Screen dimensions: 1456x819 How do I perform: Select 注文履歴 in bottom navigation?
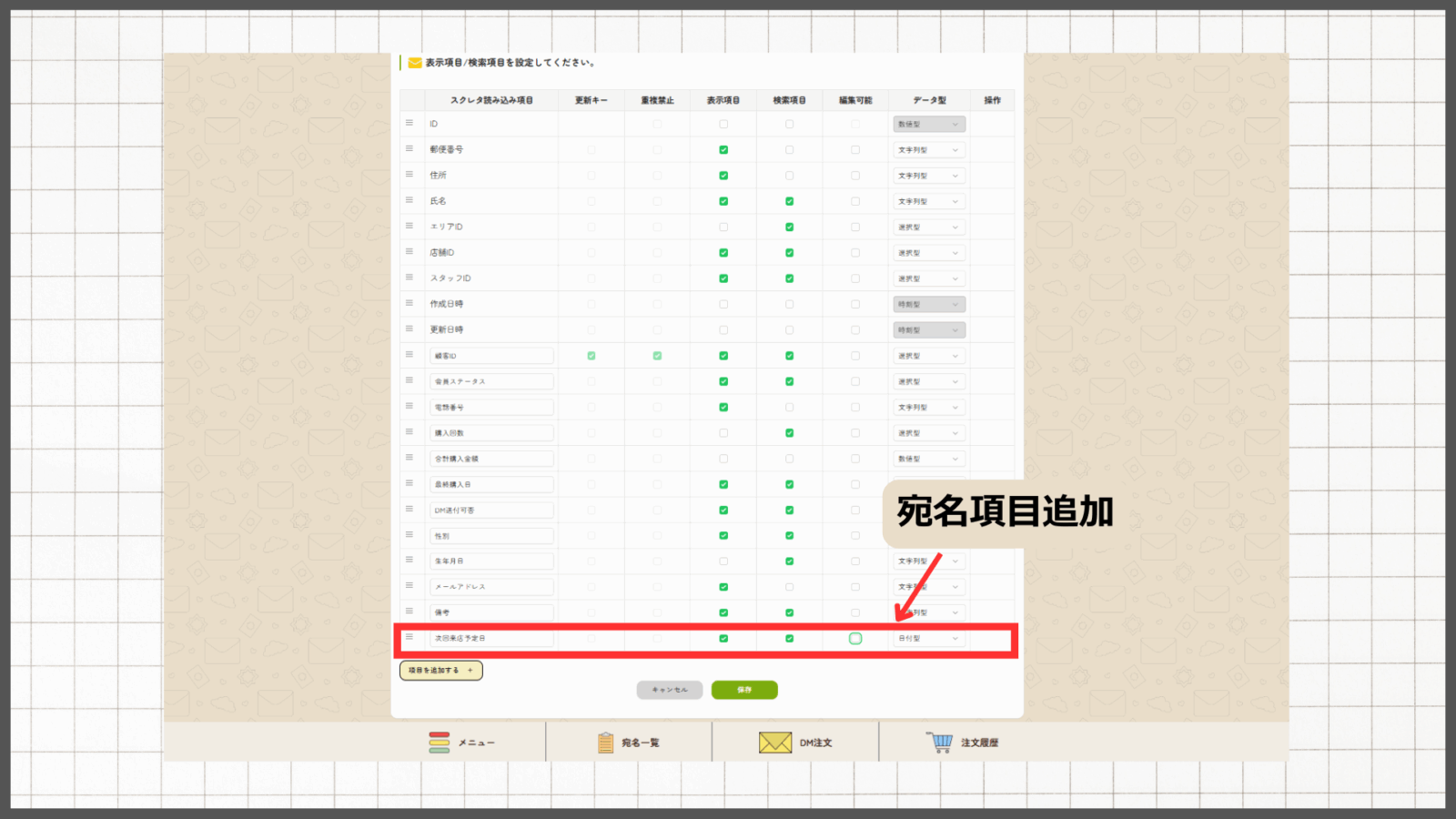pos(979,743)
